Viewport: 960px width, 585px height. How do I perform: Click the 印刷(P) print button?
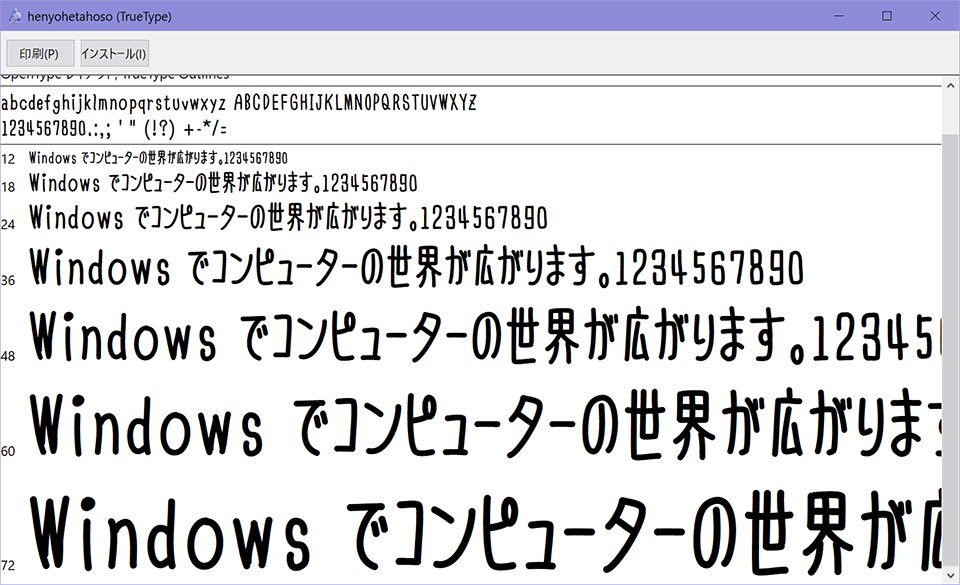click(40, 54)
